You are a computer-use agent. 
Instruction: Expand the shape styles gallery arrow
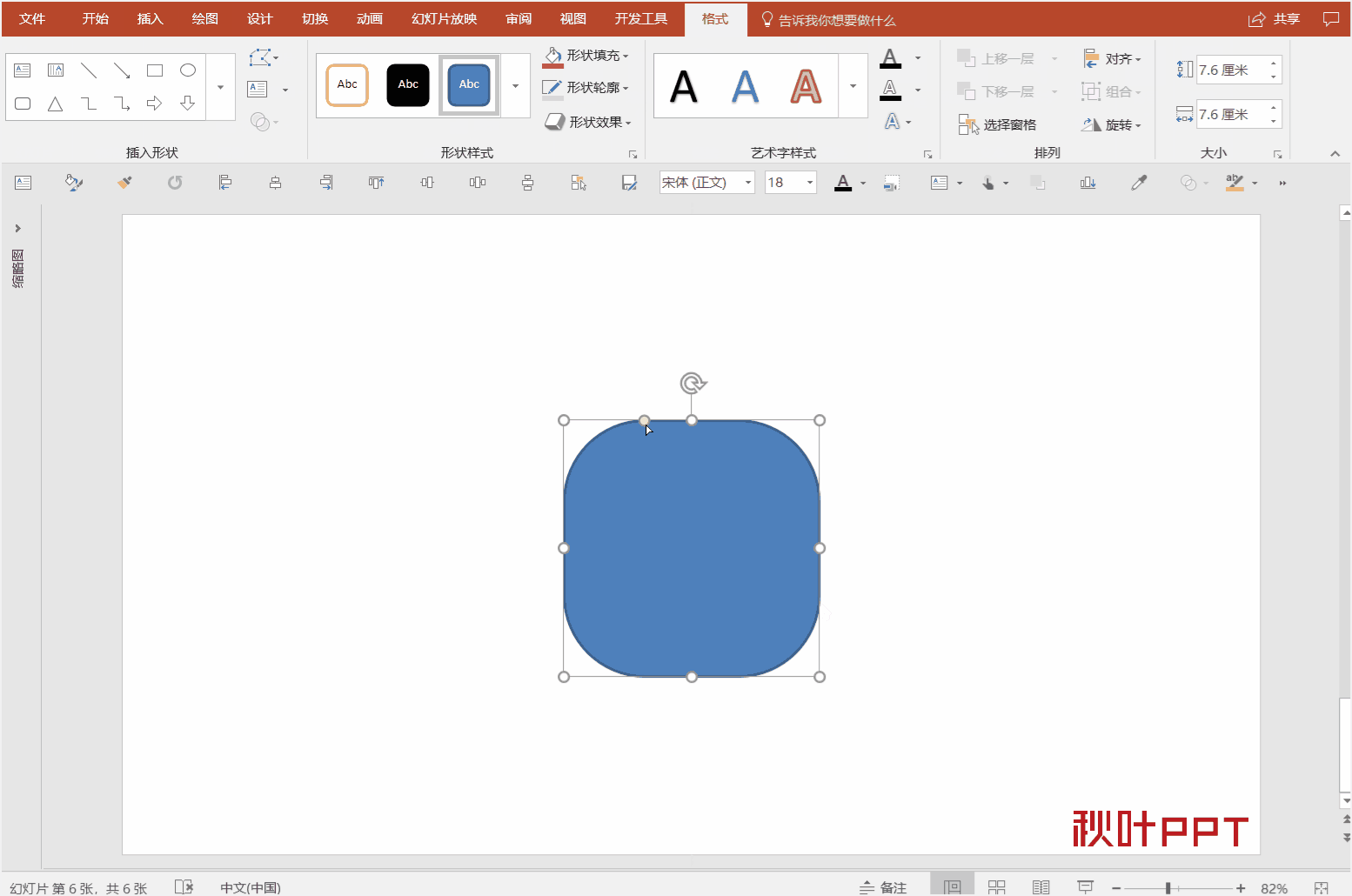click(515, 86)
